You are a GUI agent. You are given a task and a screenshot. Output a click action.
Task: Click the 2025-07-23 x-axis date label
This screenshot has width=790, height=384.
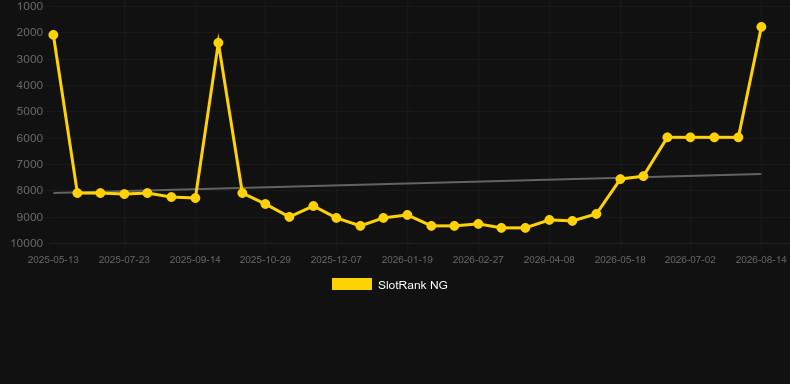[124, 260]
